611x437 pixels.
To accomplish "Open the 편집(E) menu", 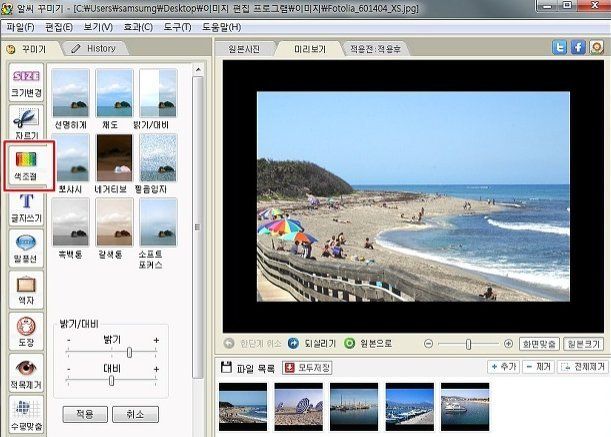I will [x=59, y=27].
